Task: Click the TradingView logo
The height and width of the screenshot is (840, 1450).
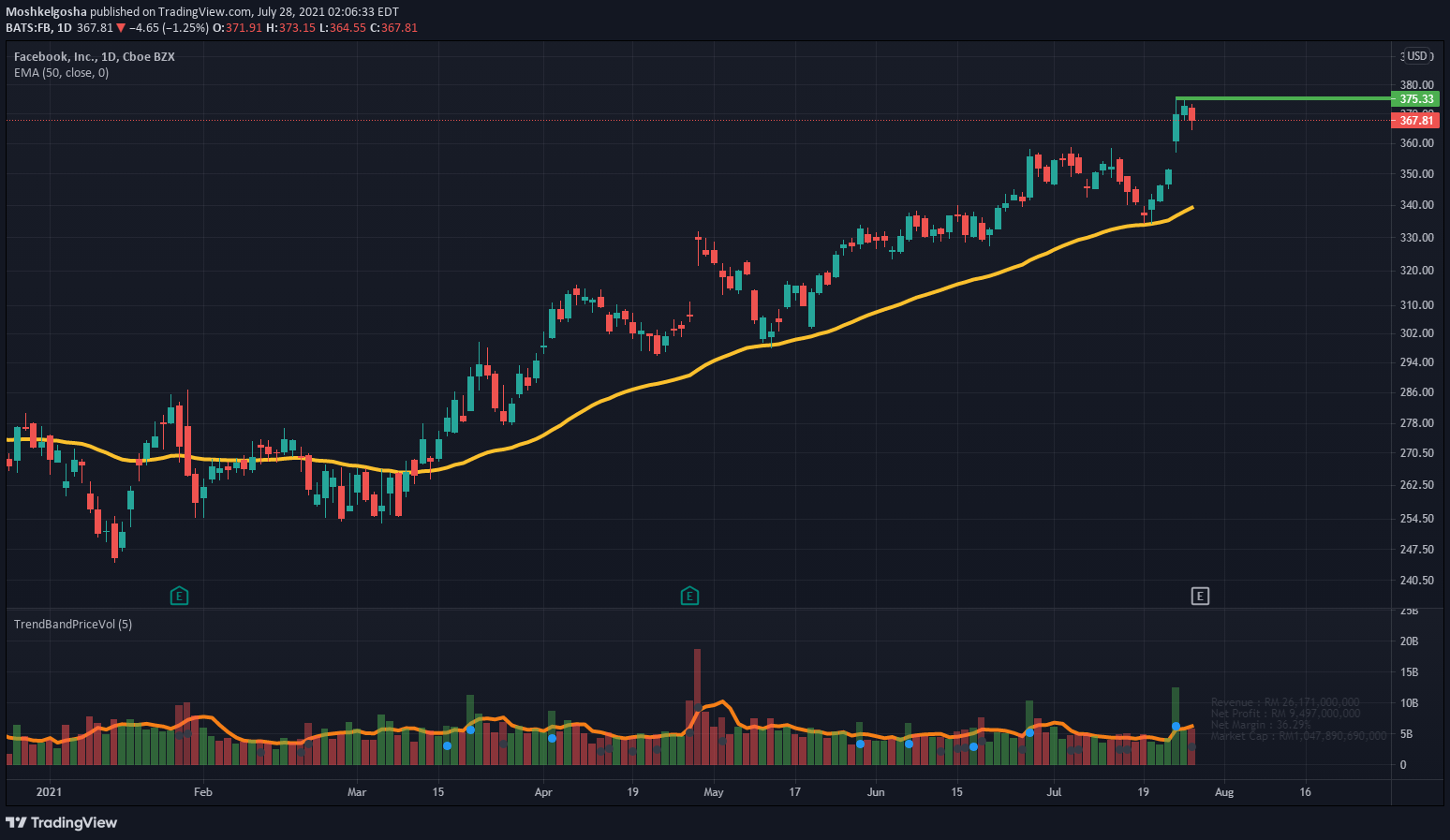Action: [62, 822]
